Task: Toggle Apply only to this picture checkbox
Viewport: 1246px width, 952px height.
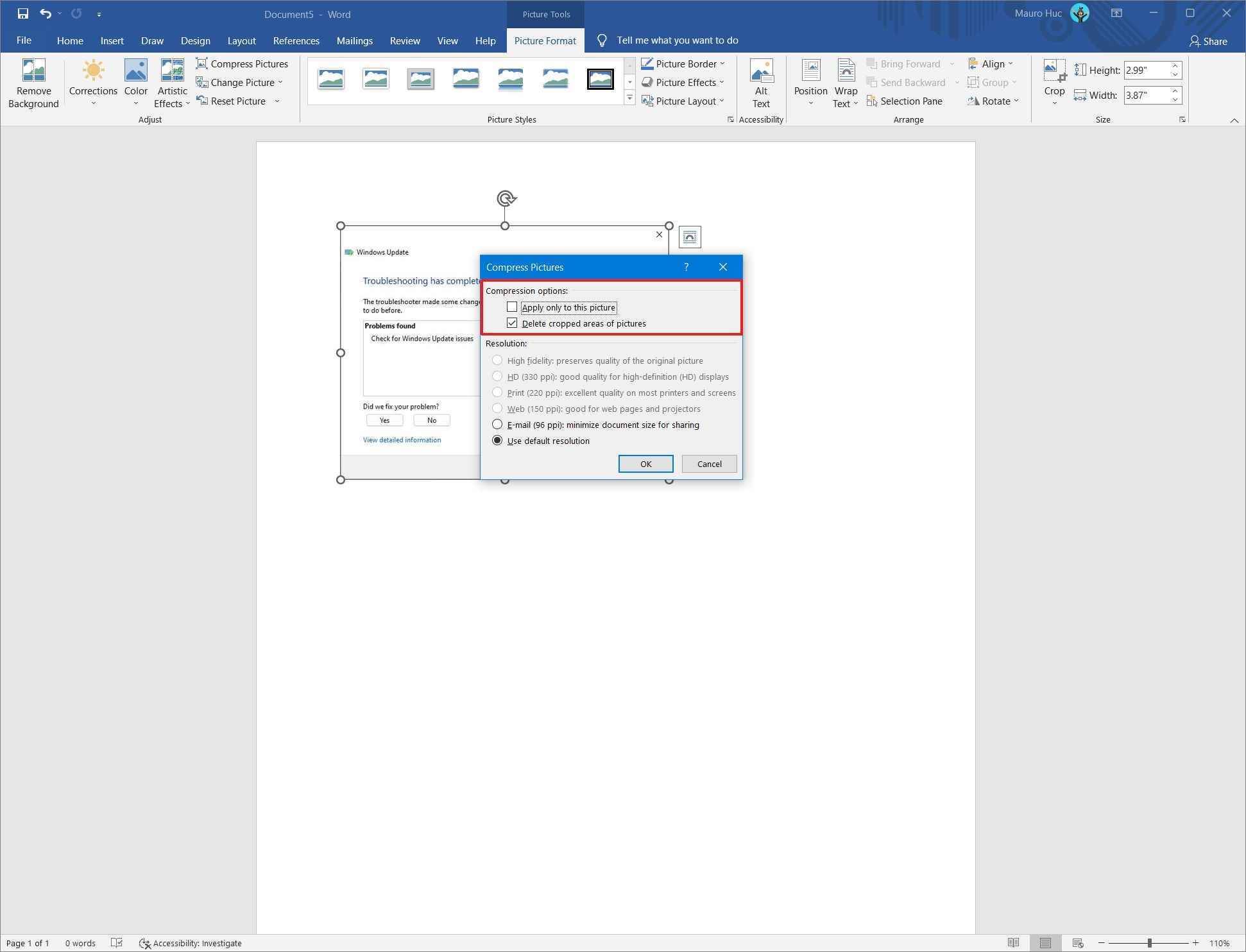Action: coord(512,307)
